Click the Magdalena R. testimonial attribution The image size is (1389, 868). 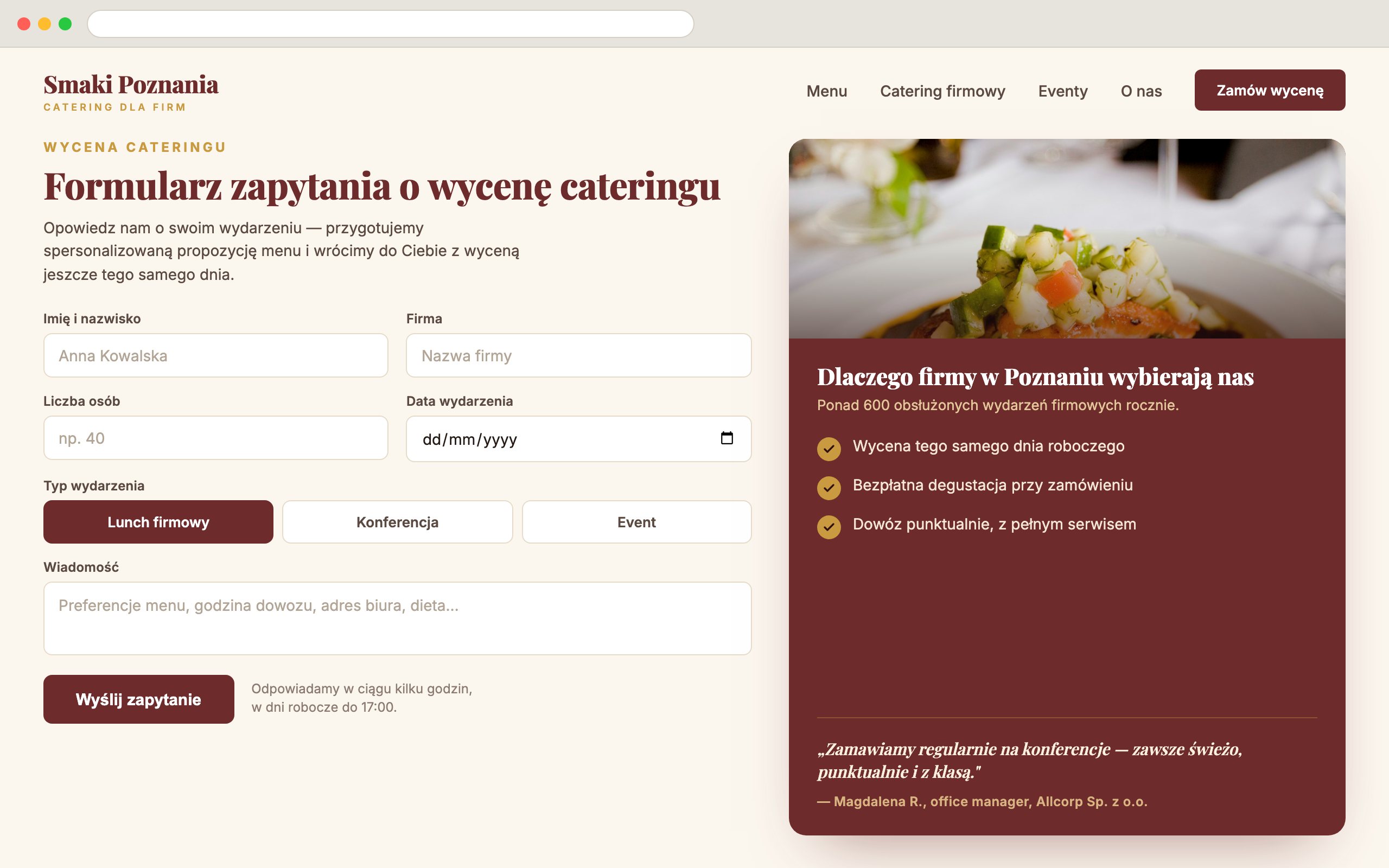[x=982, y=801]
